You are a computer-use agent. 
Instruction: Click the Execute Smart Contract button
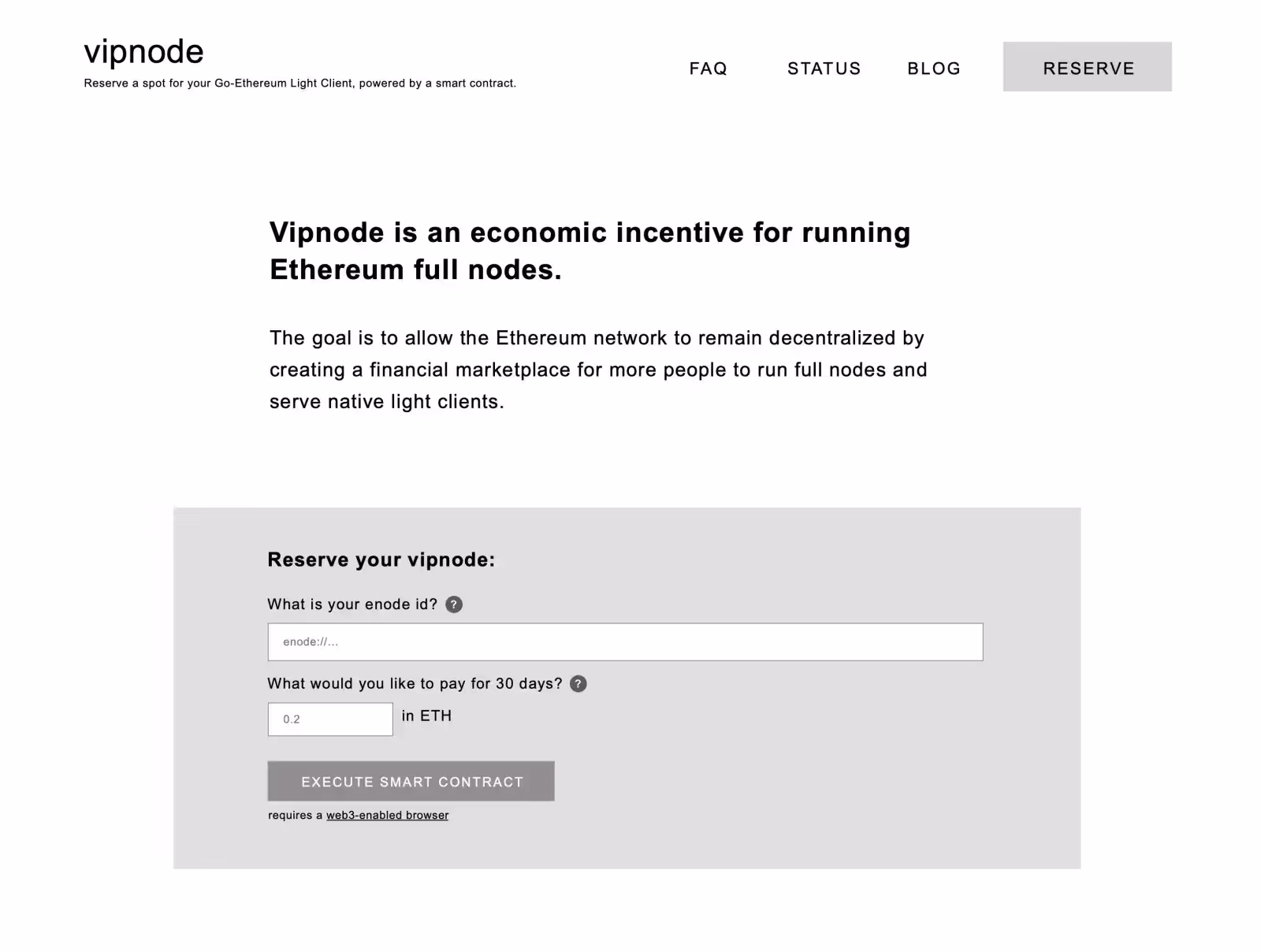(x=411, y=781)
